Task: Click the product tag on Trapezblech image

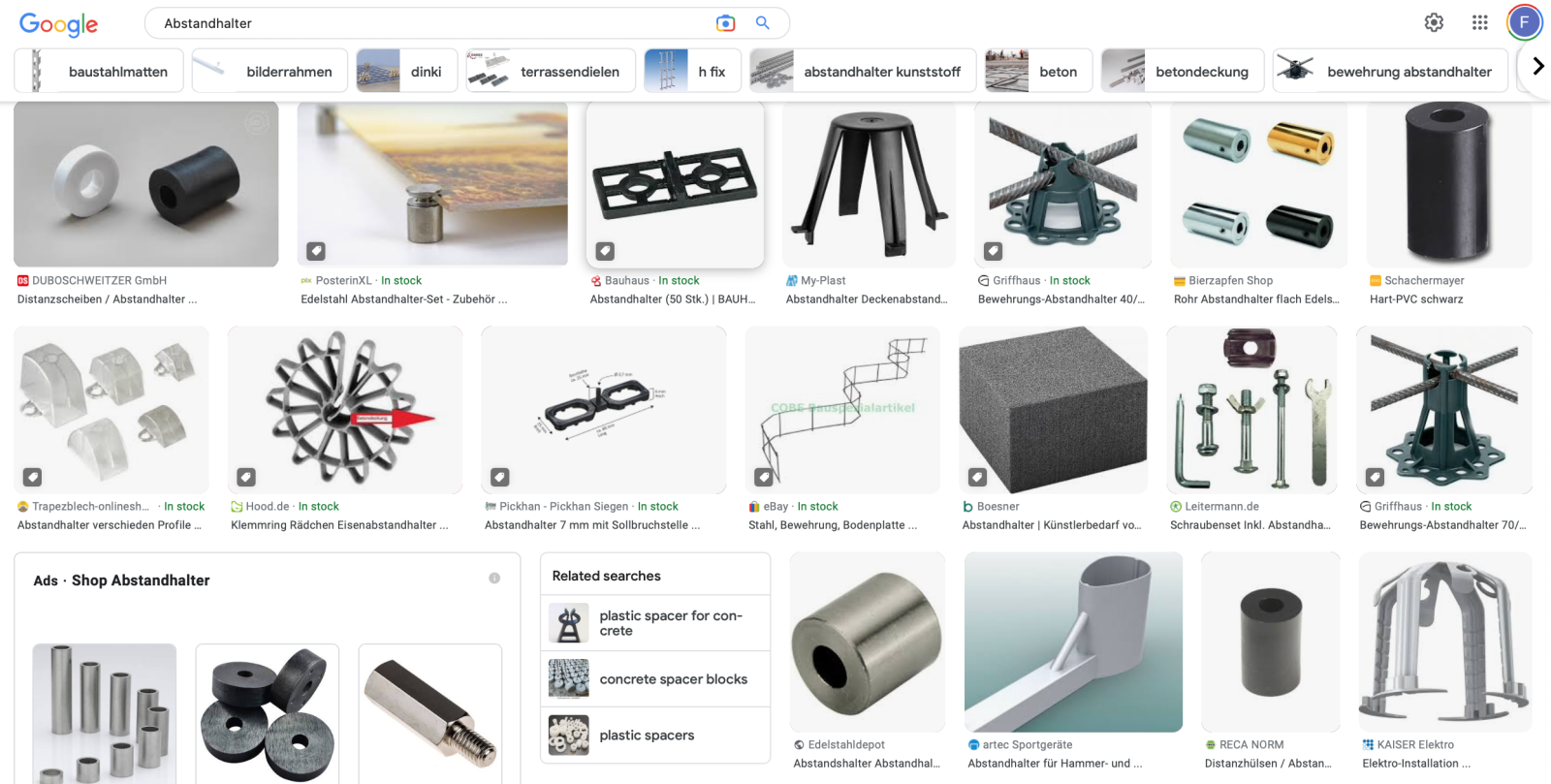Action: (x=33, y=477)
